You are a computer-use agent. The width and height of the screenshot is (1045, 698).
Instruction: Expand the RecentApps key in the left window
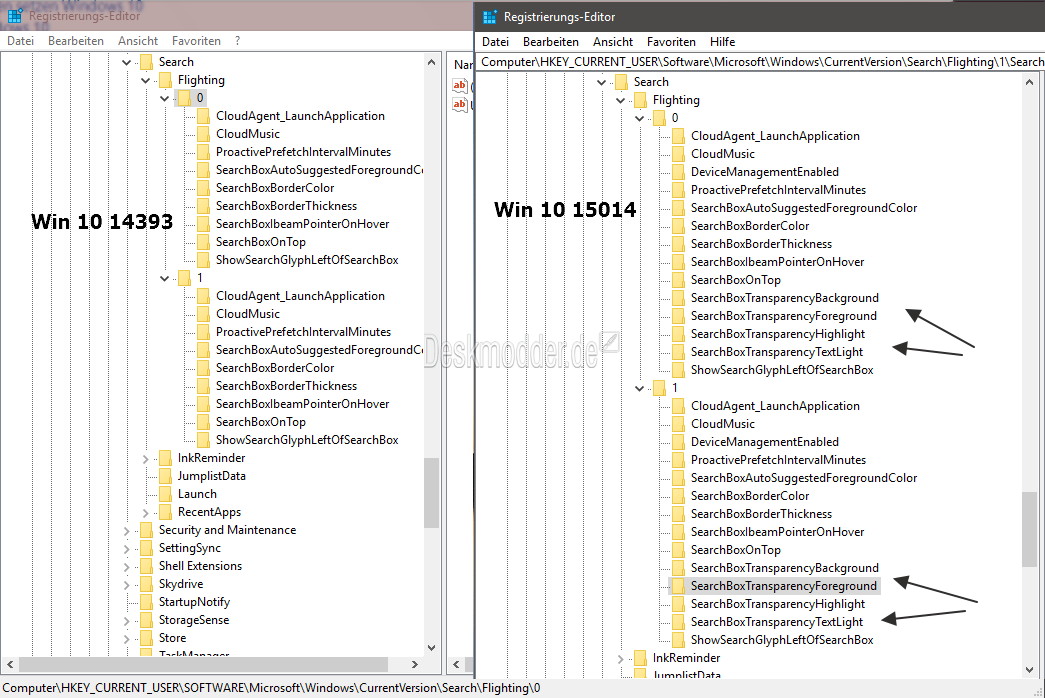coord(145,512)
